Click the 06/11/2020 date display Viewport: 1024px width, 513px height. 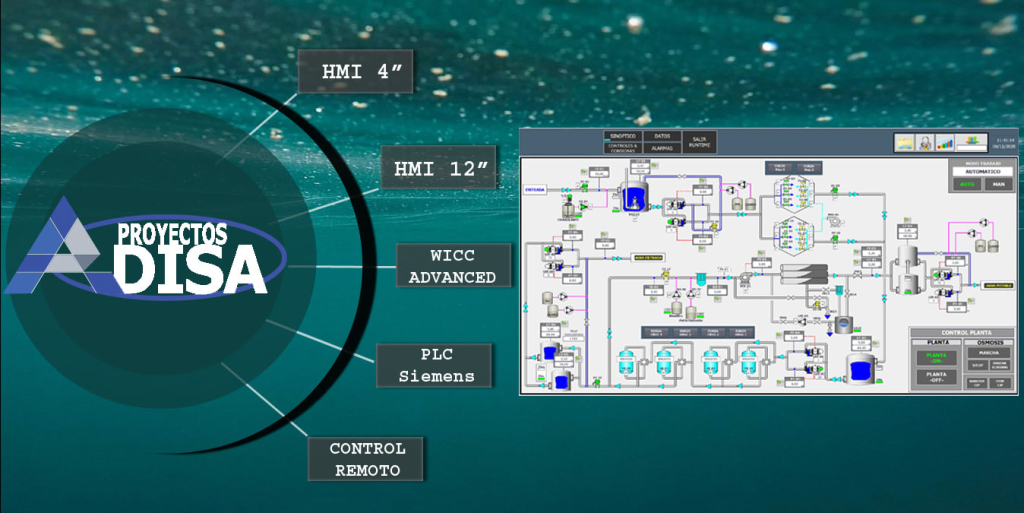pos(1004,147)
